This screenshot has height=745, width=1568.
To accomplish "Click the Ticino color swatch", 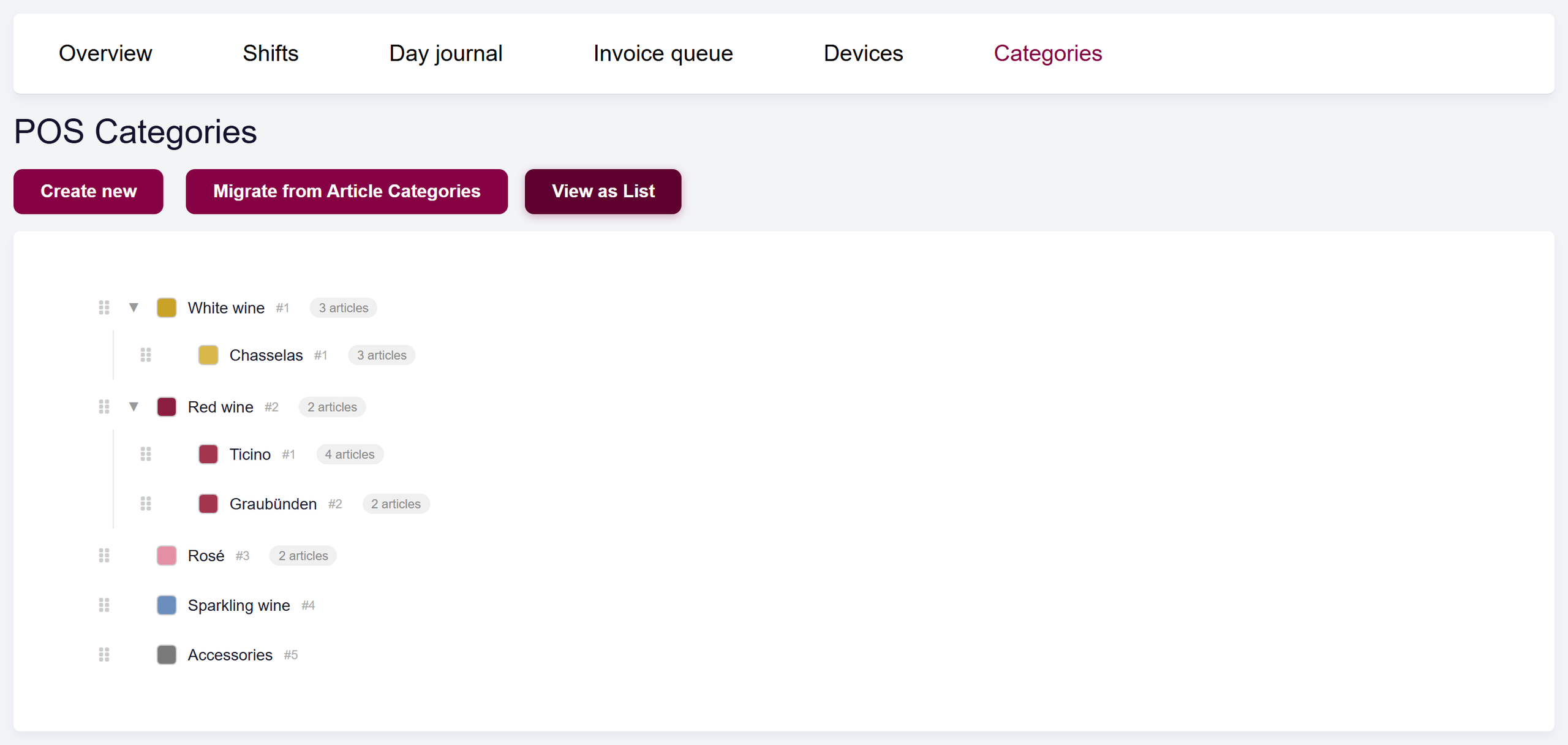I will [x=208, y=454].
